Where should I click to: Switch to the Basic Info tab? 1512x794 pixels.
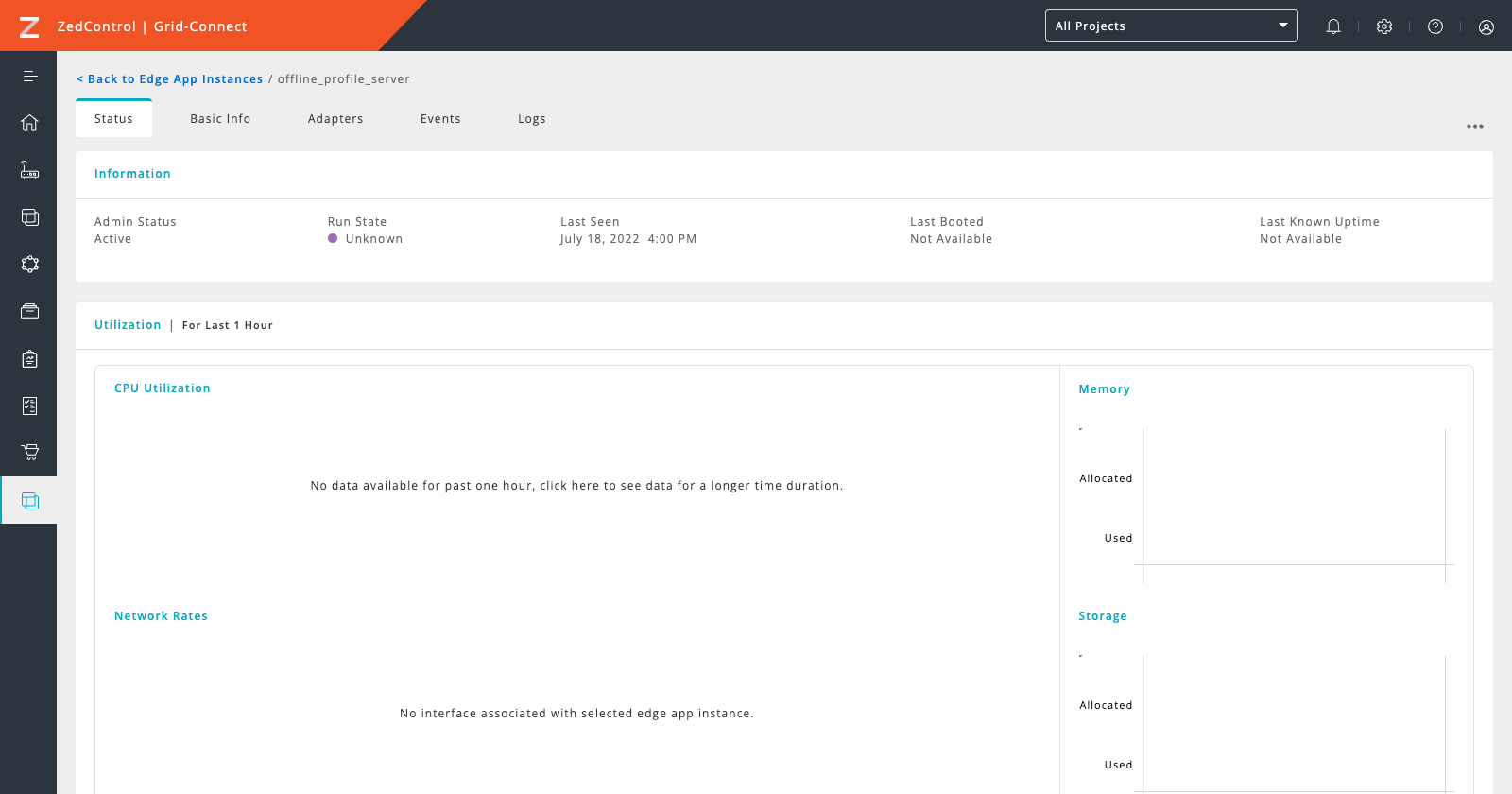pos(220,119)
